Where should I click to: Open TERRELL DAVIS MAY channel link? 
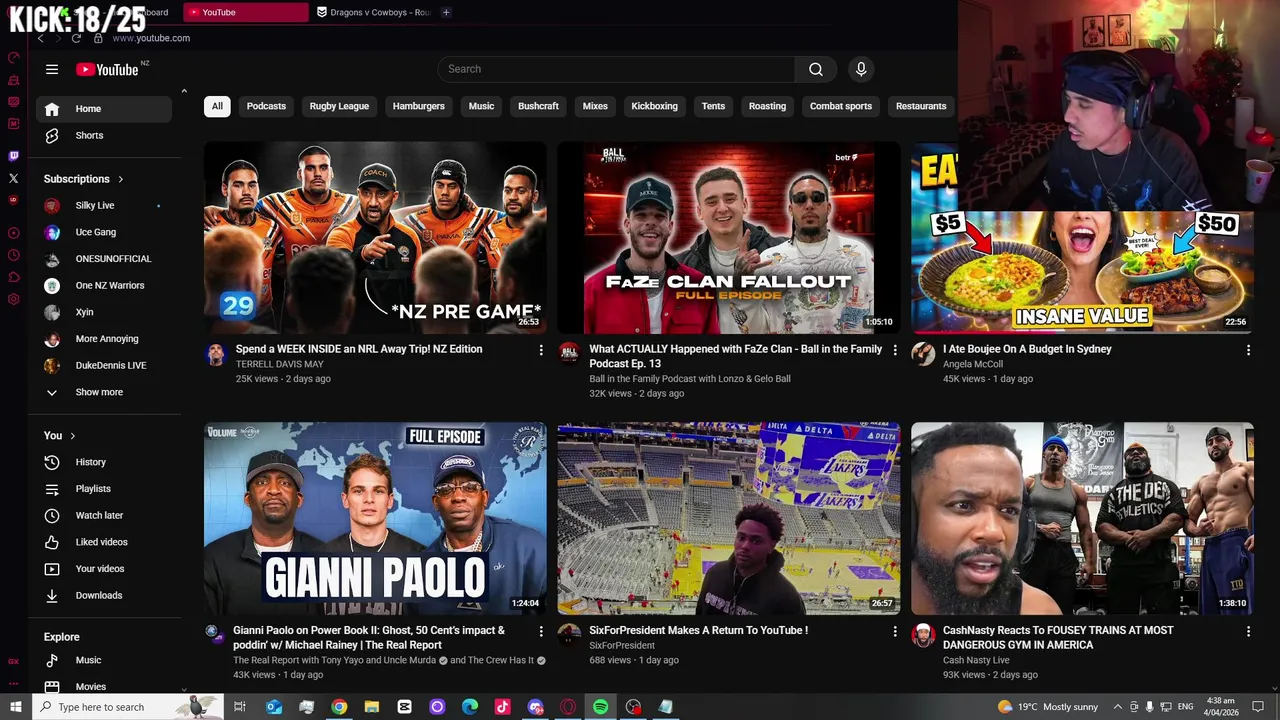tap(279, 364)
